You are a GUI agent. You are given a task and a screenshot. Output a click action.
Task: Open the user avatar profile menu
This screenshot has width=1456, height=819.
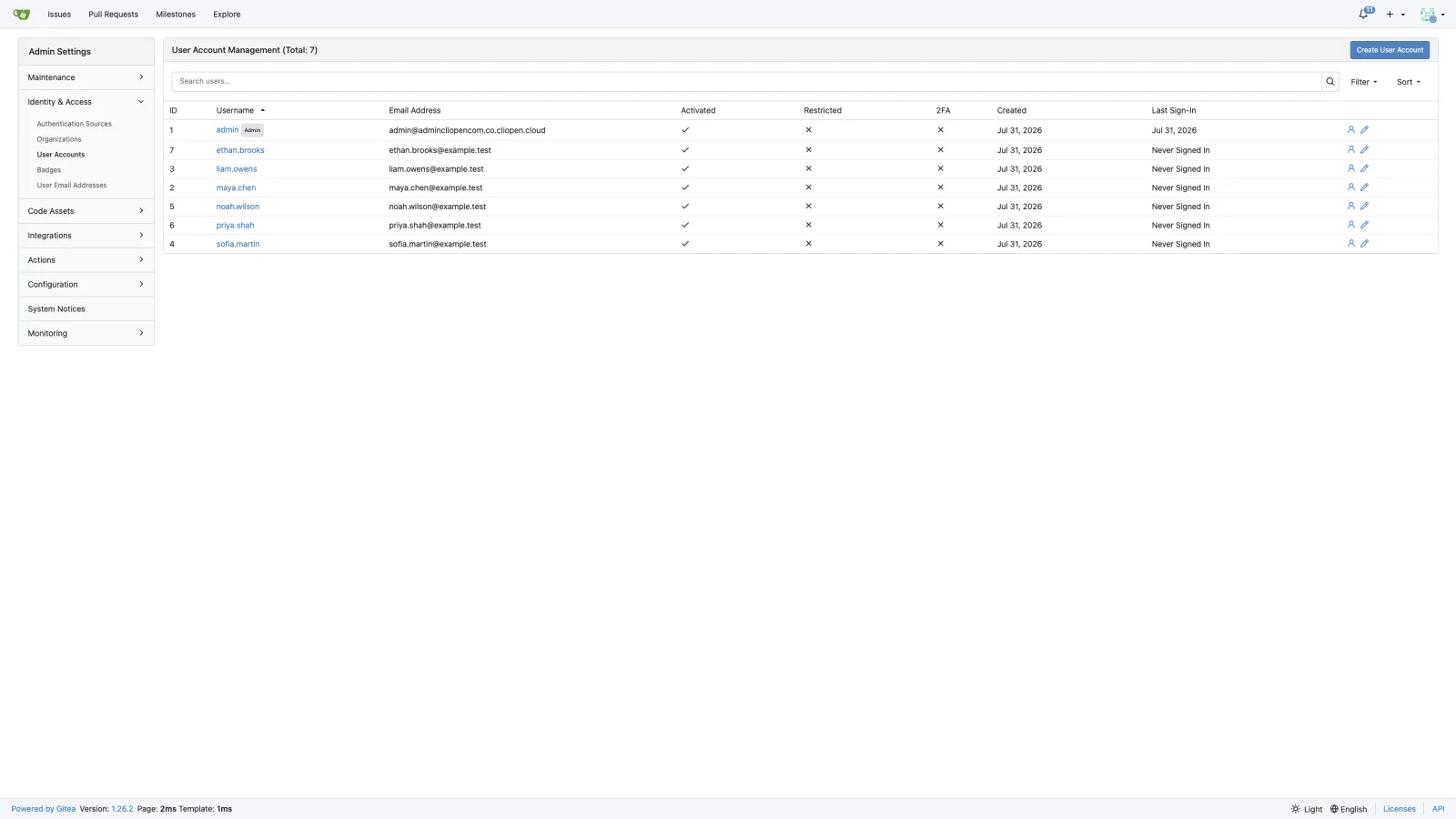[x=1431, y=15]
